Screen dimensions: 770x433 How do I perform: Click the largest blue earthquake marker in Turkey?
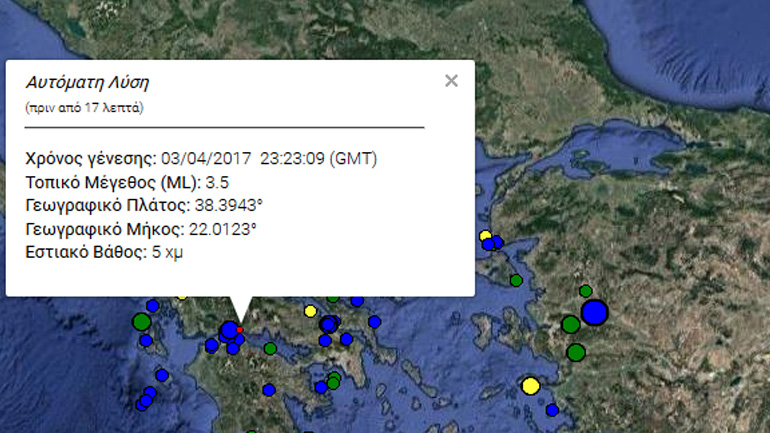[595, 312]
